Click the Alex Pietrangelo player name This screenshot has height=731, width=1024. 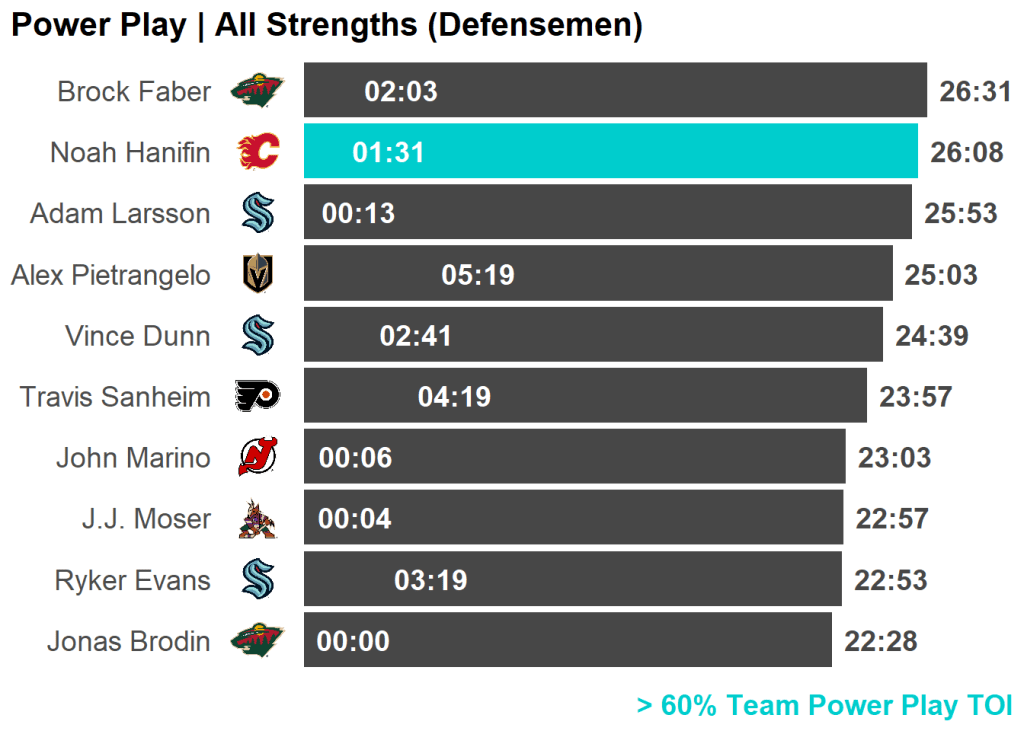click(x=111, y=275)
